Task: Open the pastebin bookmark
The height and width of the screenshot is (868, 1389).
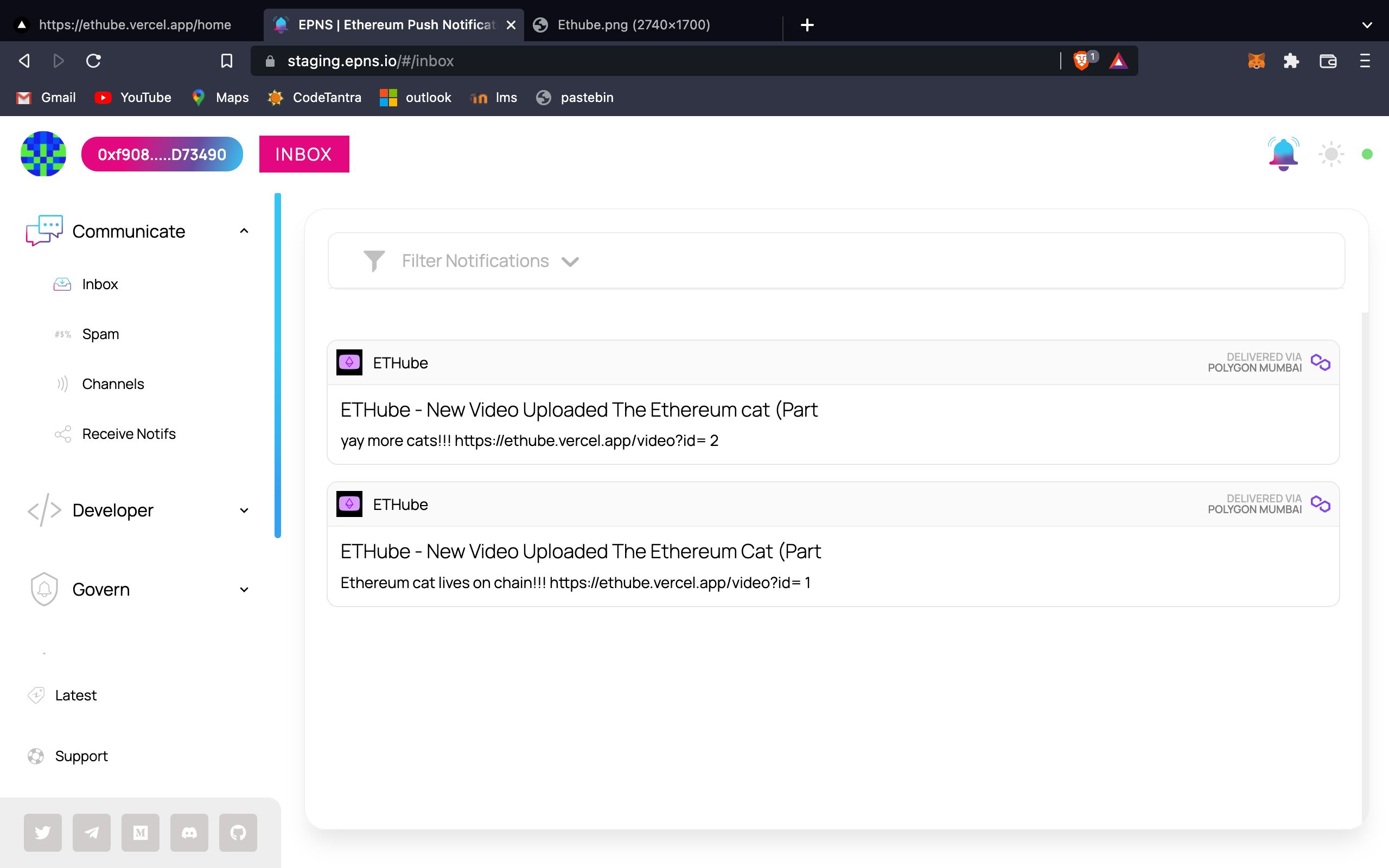Action: (575, 98)
